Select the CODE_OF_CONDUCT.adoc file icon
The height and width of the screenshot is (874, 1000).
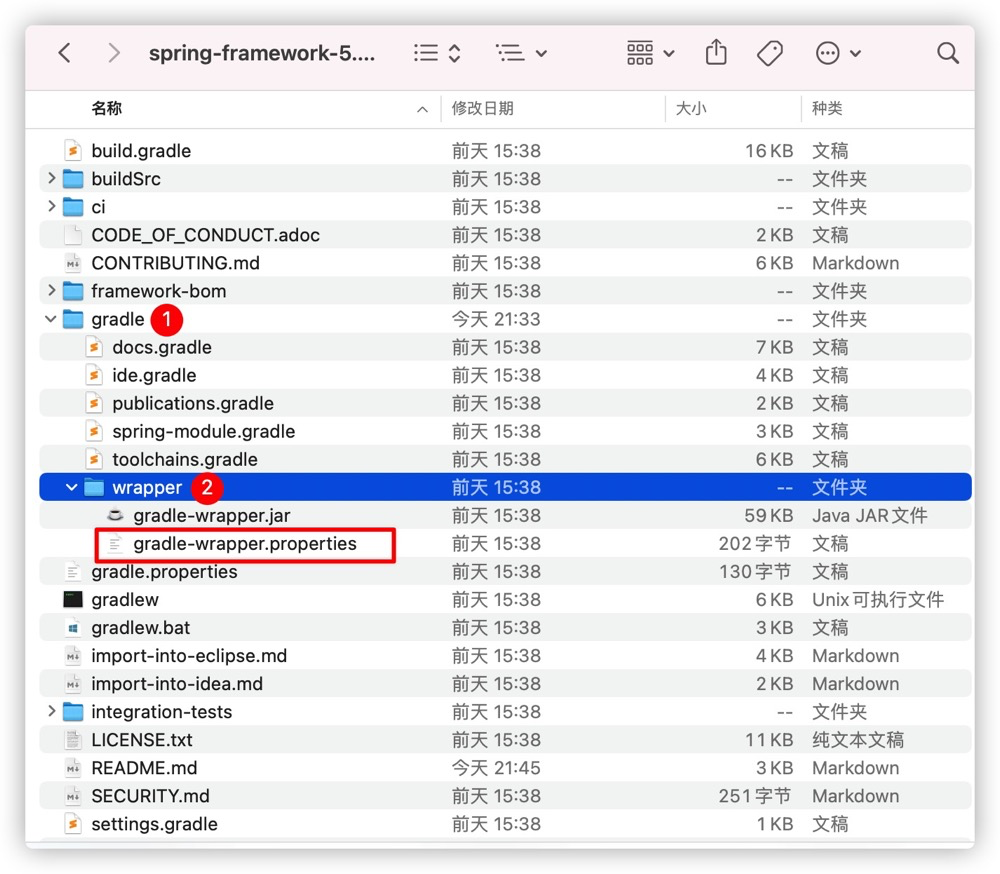pos(73,235)
